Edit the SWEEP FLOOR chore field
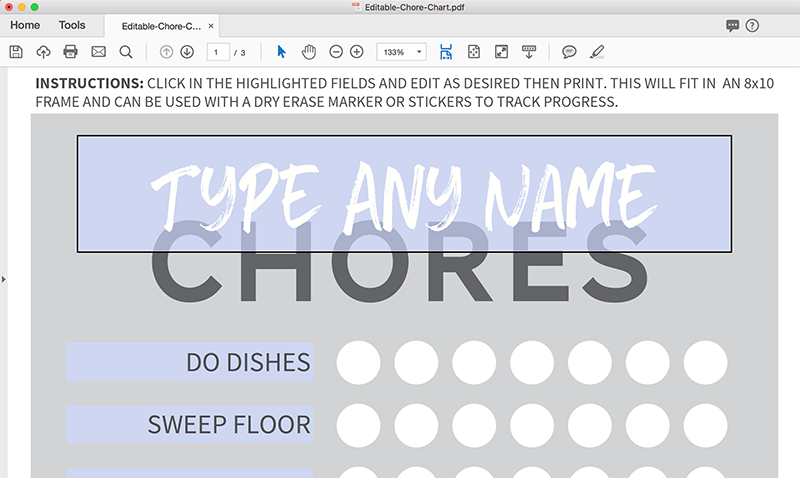The height and width of the screenshot is (478, 800). [x=189, y=424]
